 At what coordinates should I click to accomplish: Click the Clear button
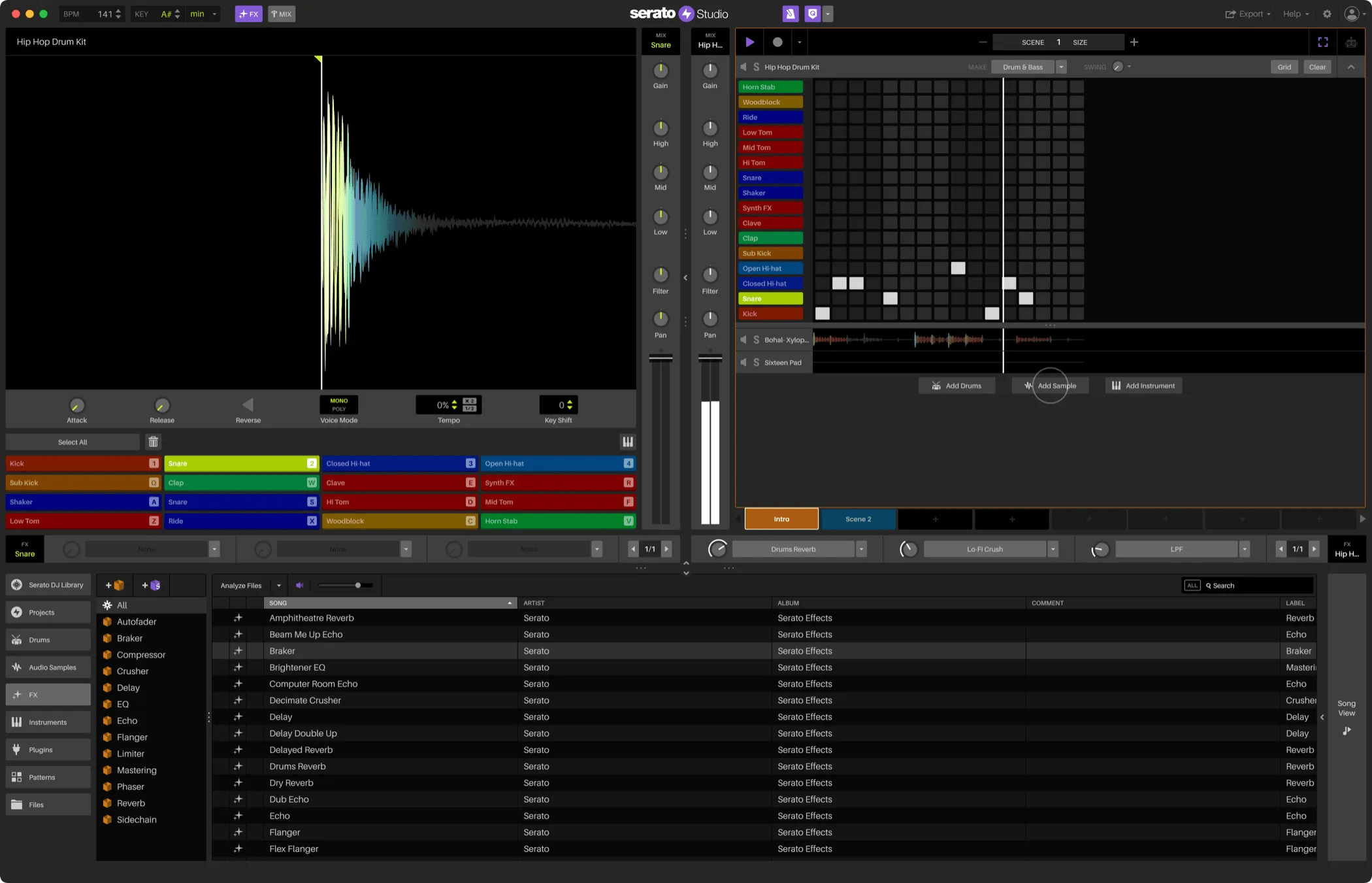pos(1317,67)
